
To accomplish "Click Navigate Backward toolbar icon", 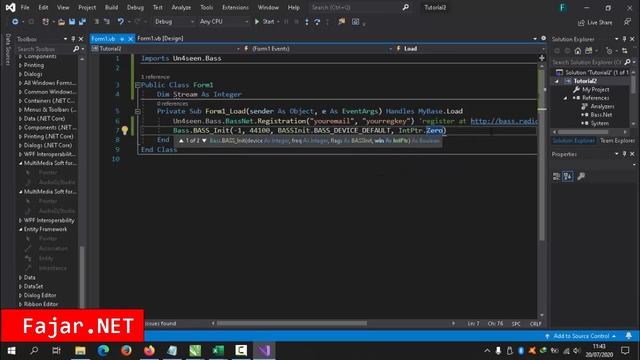I will point(15,22).
